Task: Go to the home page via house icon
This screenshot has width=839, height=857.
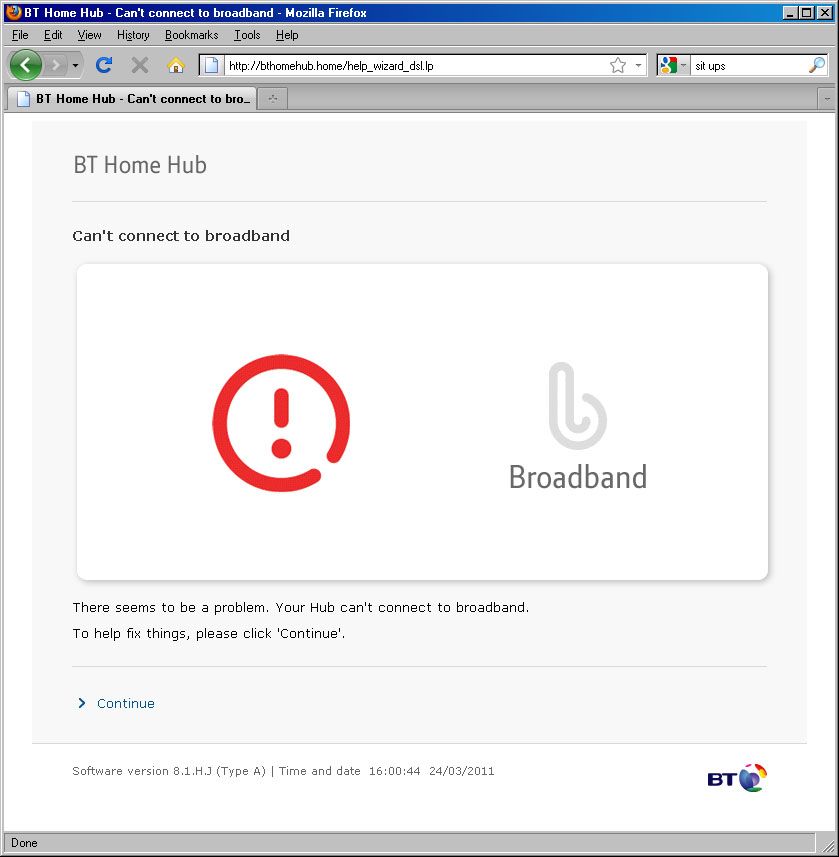Action: pyautogui.click(x=175, y=66)
